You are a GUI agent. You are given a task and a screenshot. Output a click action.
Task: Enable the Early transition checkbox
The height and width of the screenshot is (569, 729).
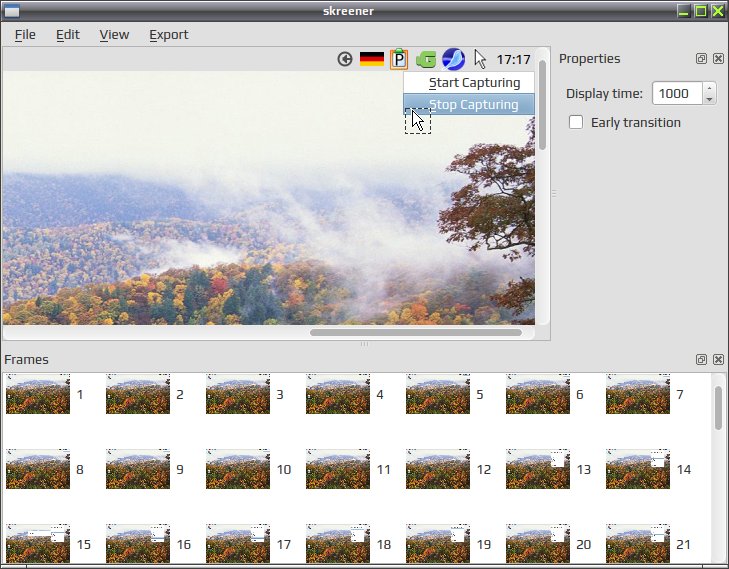(x=576, y=122)
